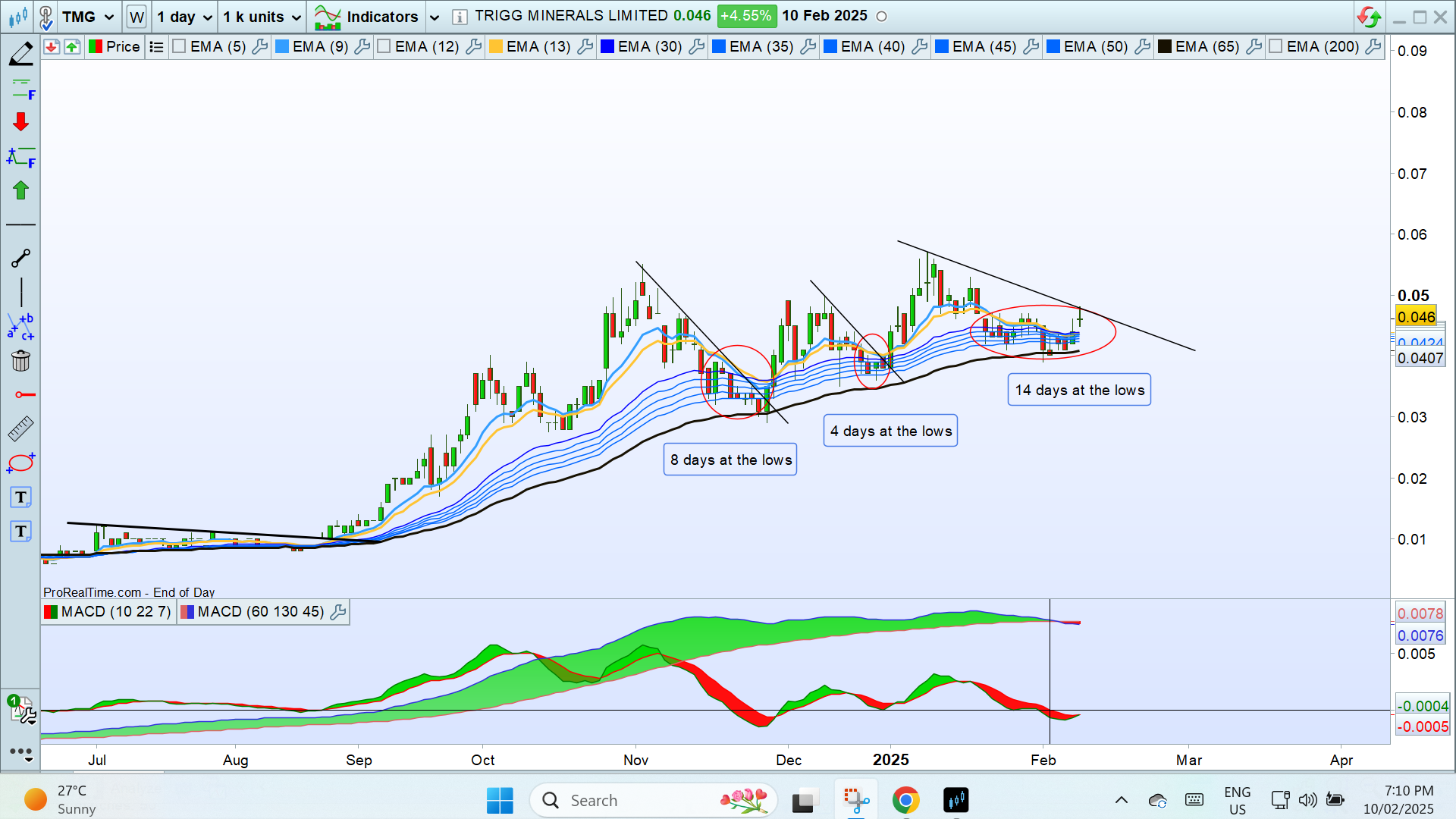Open the TMG ticker dropdown
1456x819 pixels.
click(x=88, y=17)
